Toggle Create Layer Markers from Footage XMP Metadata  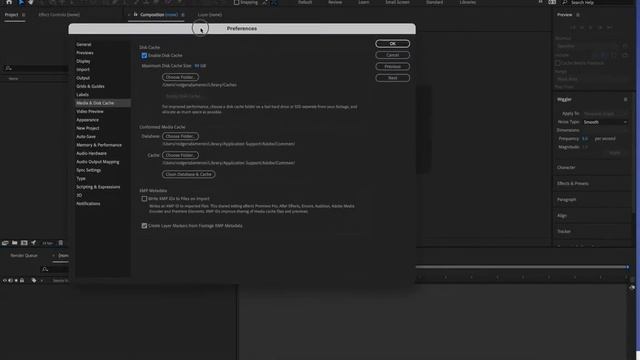(x=144, y=226)
